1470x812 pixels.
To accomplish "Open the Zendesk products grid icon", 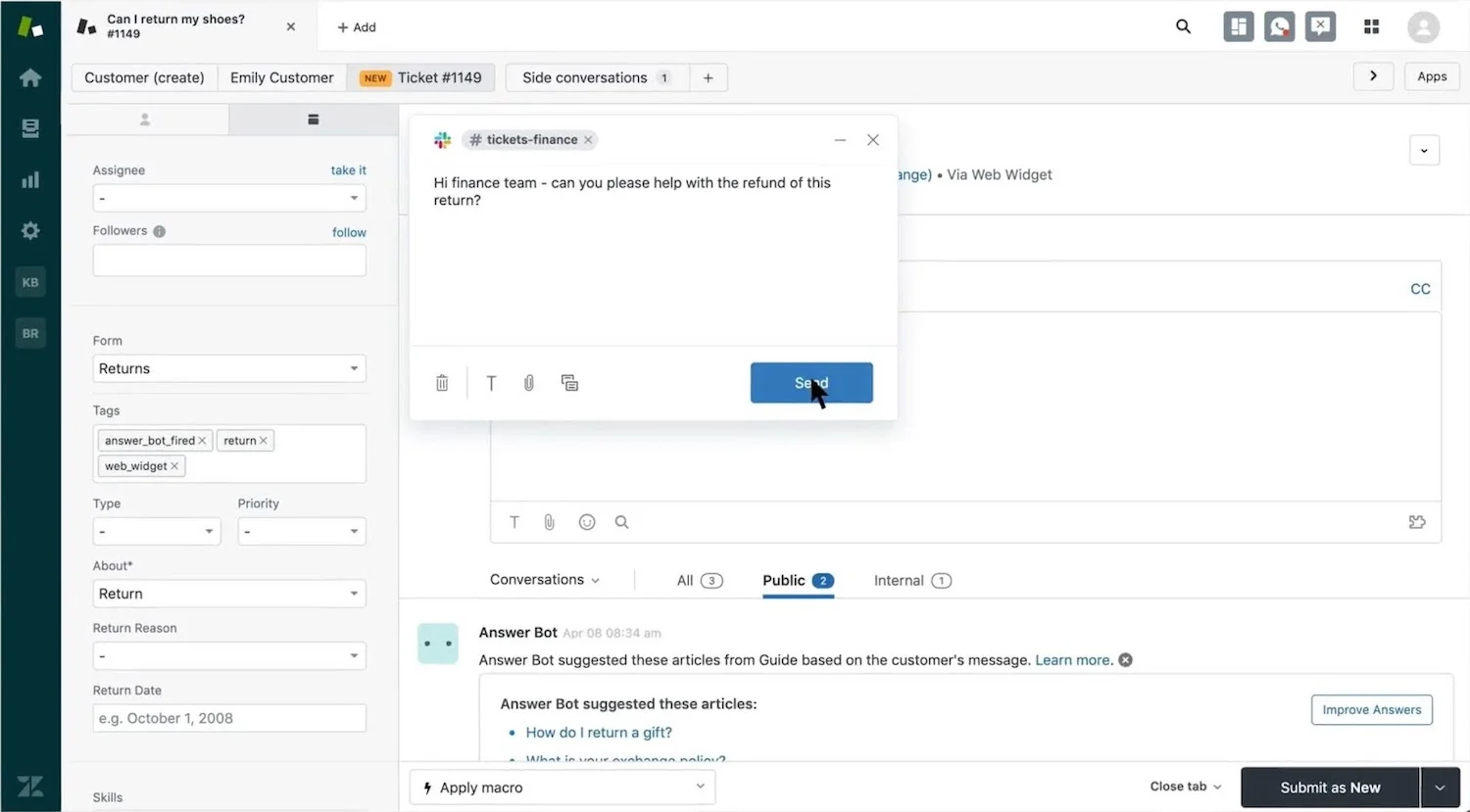I will (1371, 26).
